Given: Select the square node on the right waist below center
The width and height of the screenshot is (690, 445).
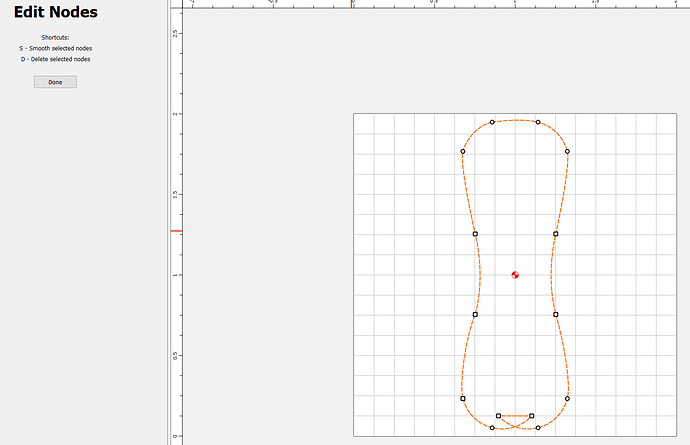Looking at the screenshot, I should coord(556,314).
